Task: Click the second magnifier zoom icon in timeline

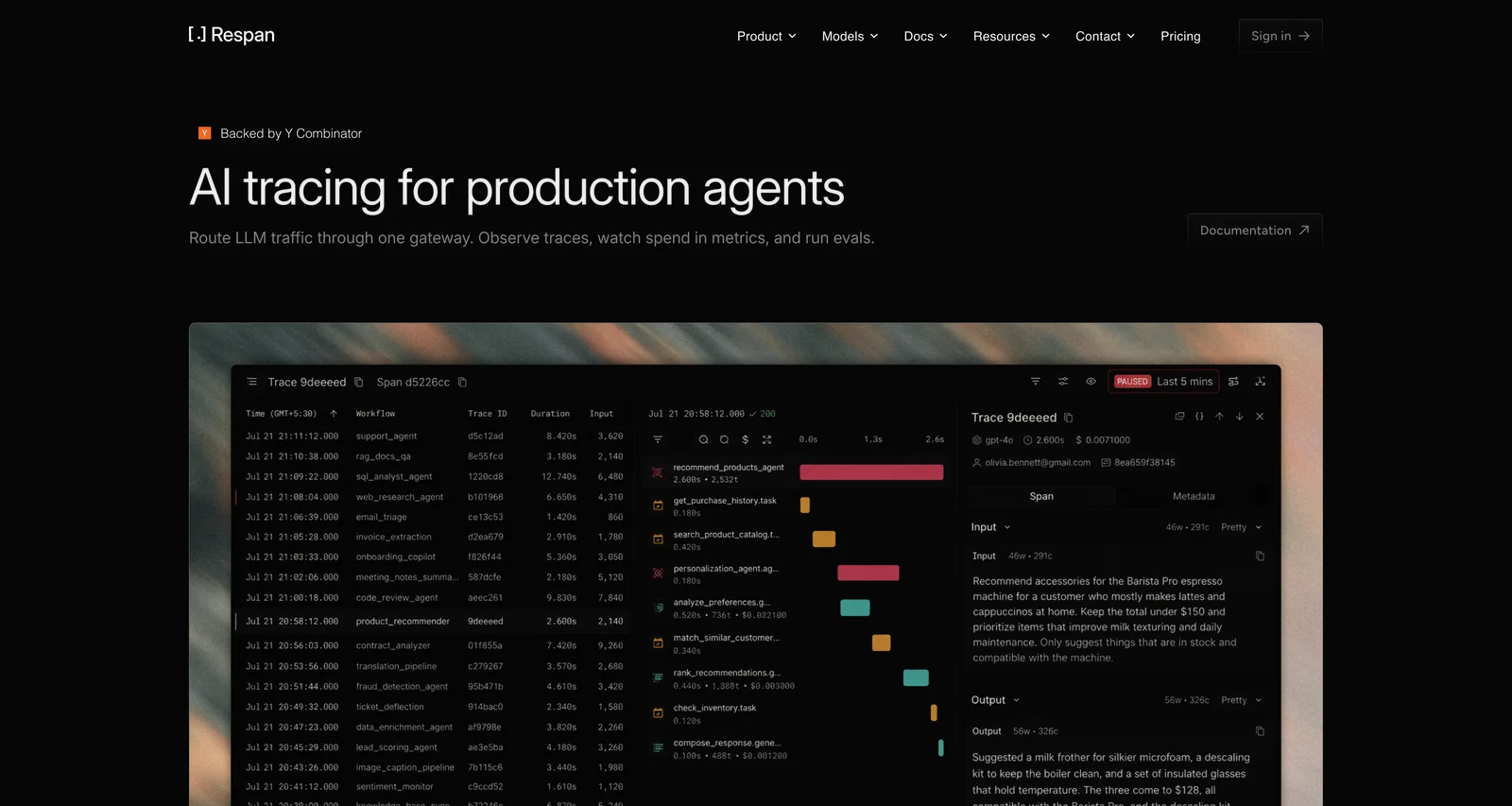Action: tap(724, 439)
